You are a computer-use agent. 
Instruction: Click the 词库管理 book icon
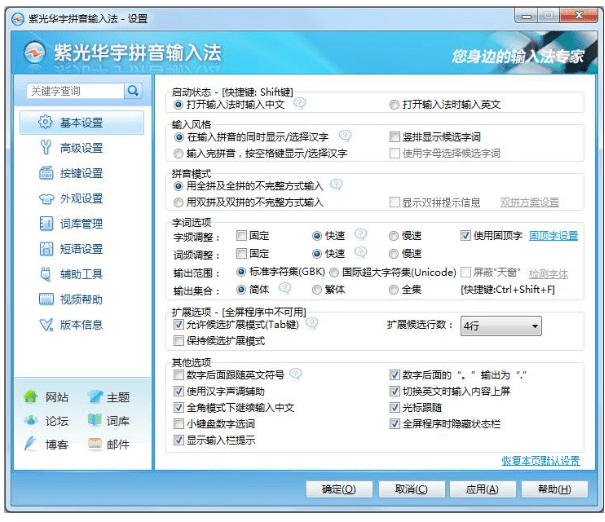(x=46, y=223)
